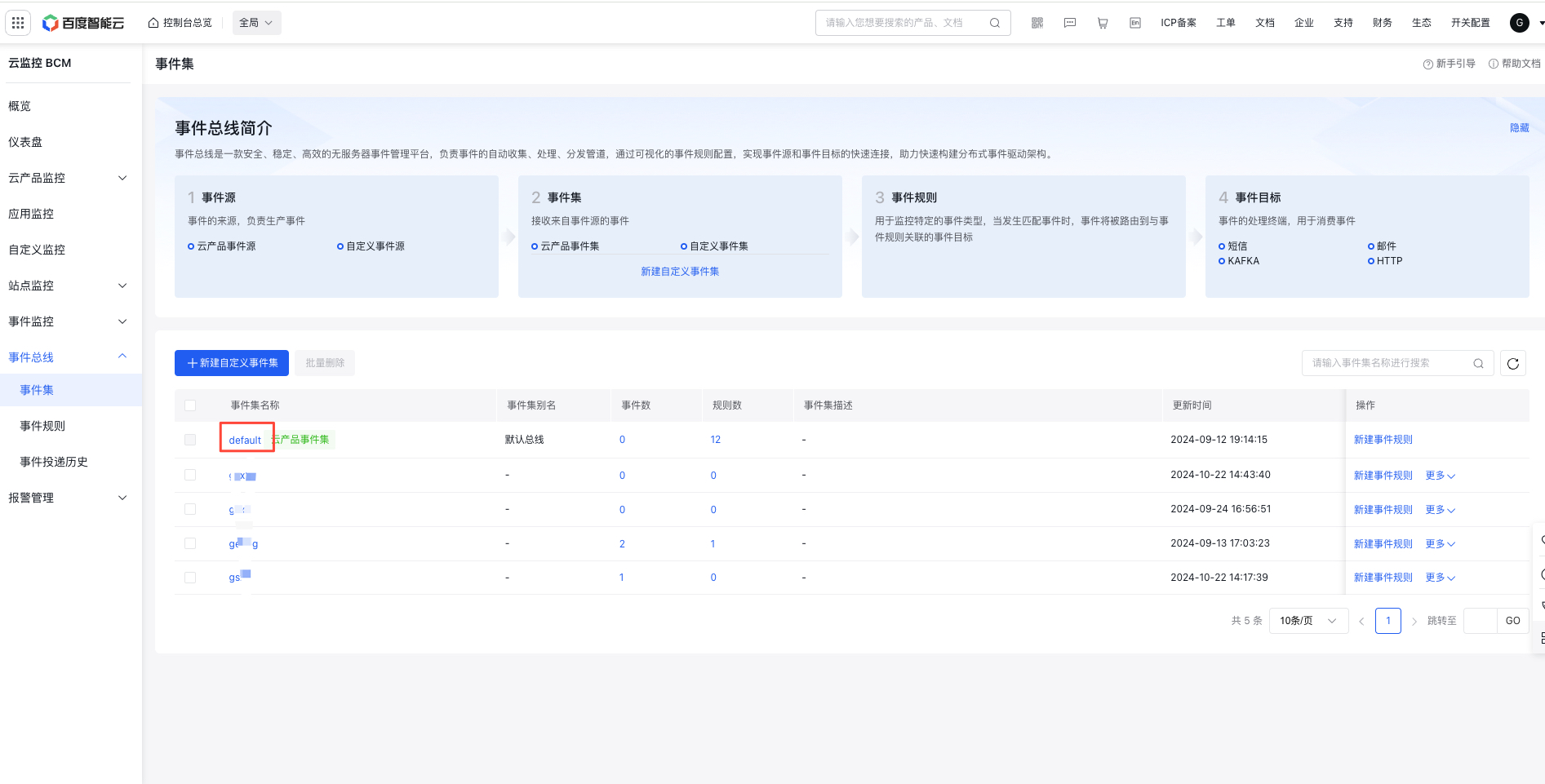Click magnifier icon in event set search

1478,363
